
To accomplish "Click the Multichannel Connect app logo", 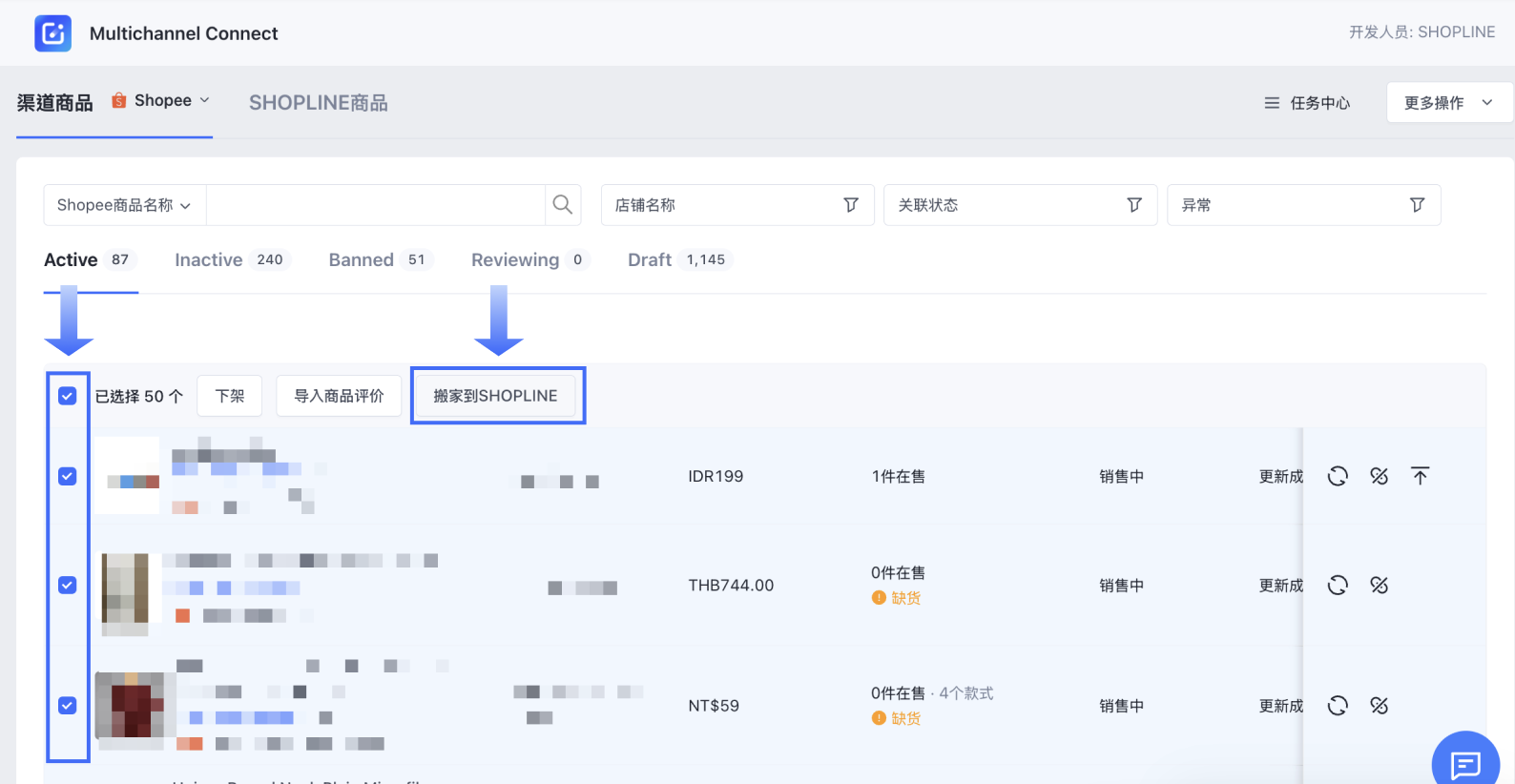I will (52, 33).
